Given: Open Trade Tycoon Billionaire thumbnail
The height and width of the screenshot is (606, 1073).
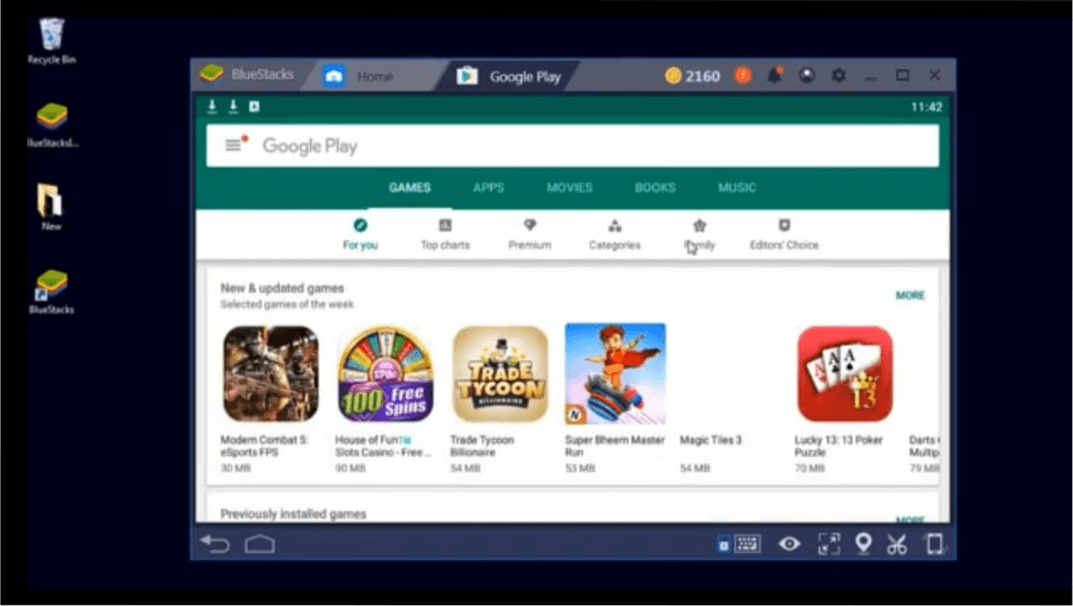Looking at the screenshot, I should click(500, 373).
